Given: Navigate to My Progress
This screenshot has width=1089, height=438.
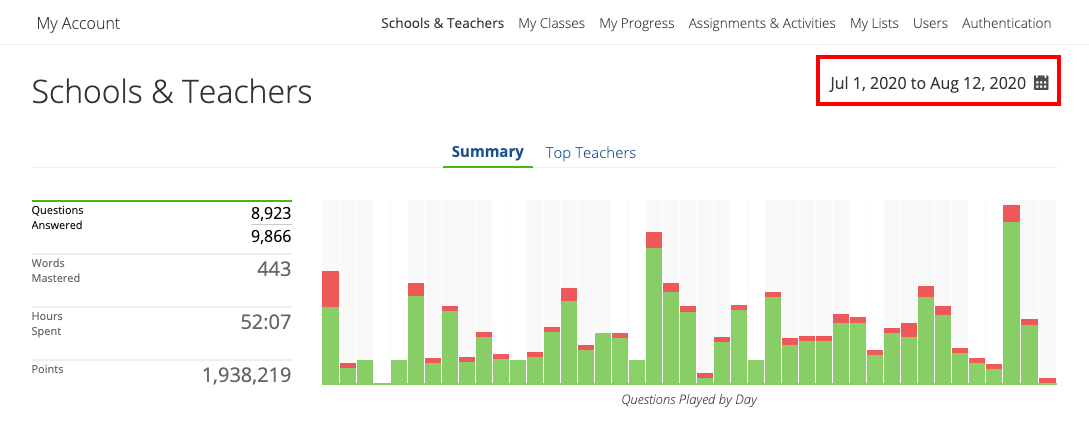Looking at the screenshot, I should [x=636, y=23].
